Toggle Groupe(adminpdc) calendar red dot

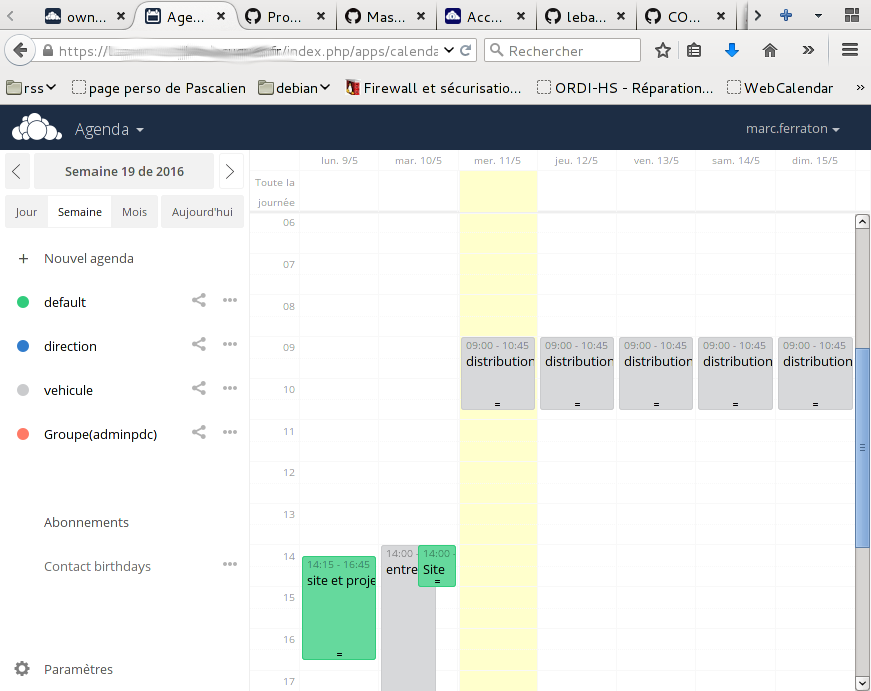[23, 434]
